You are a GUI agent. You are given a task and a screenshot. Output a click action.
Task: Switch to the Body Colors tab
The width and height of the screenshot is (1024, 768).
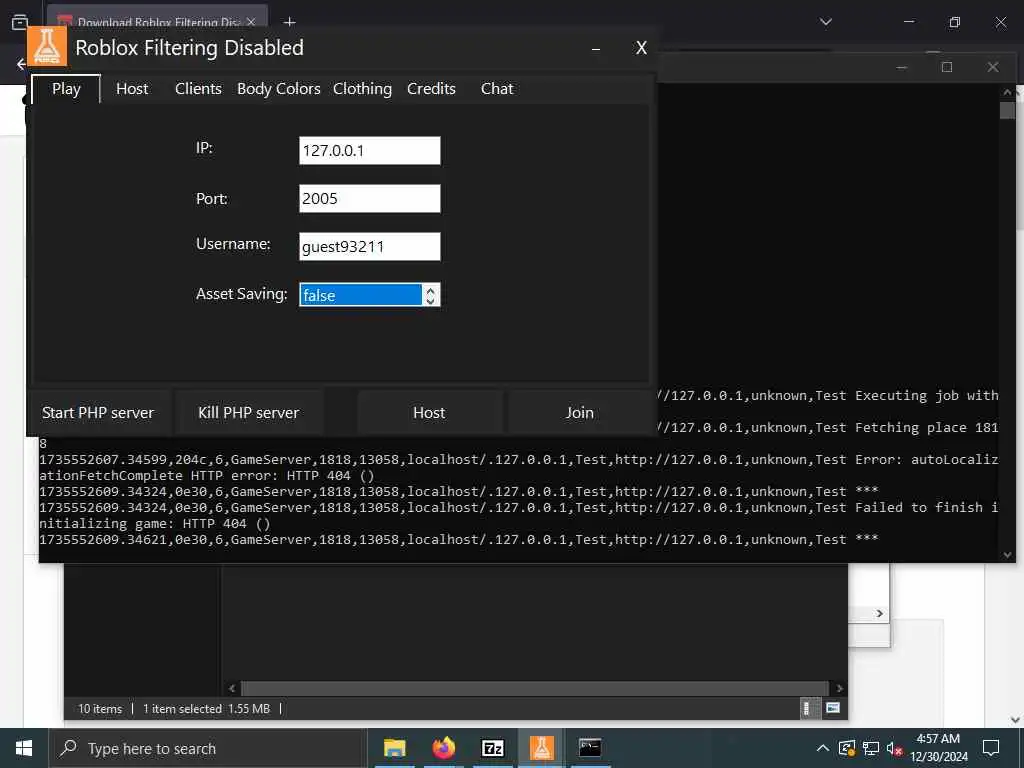(278, 89)
